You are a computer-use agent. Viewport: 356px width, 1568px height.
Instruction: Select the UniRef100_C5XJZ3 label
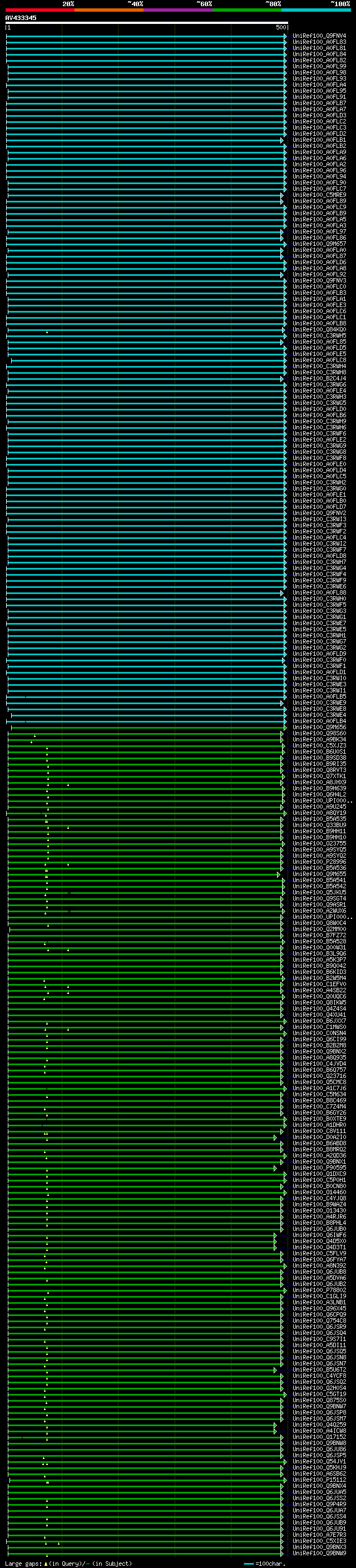pos(319,745)
